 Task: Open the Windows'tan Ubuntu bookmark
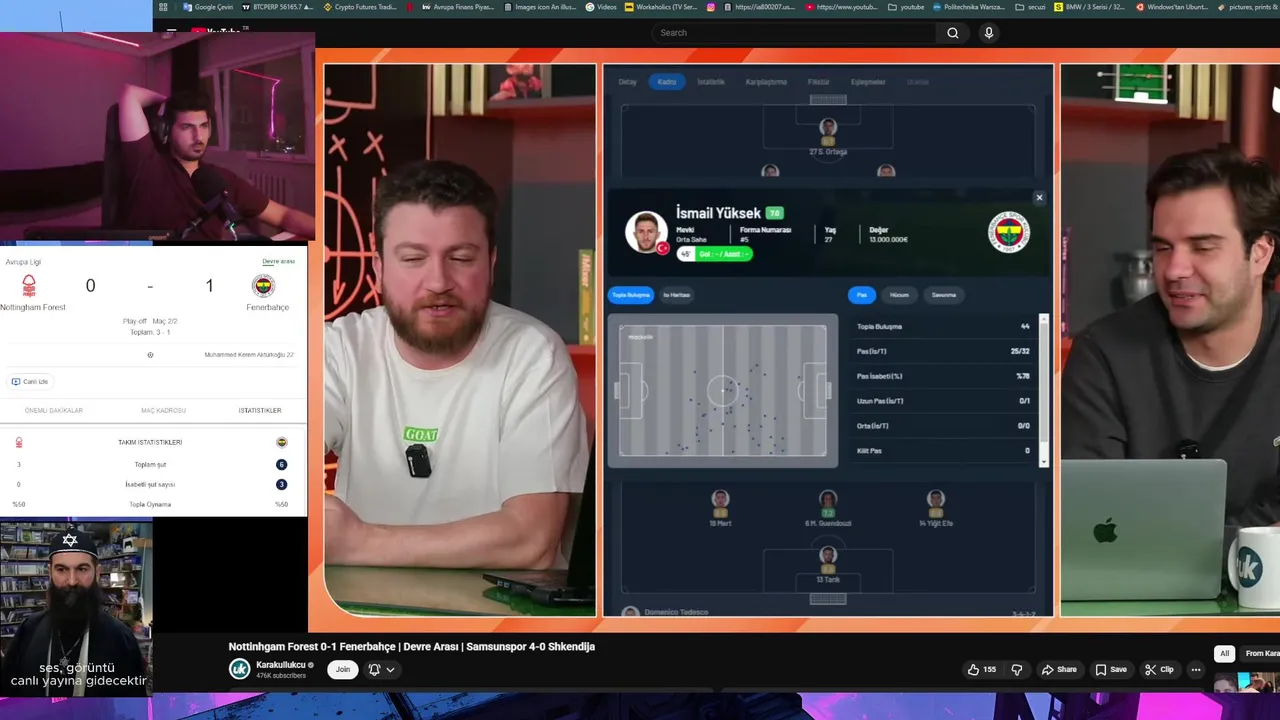(x=1172, y=7)
